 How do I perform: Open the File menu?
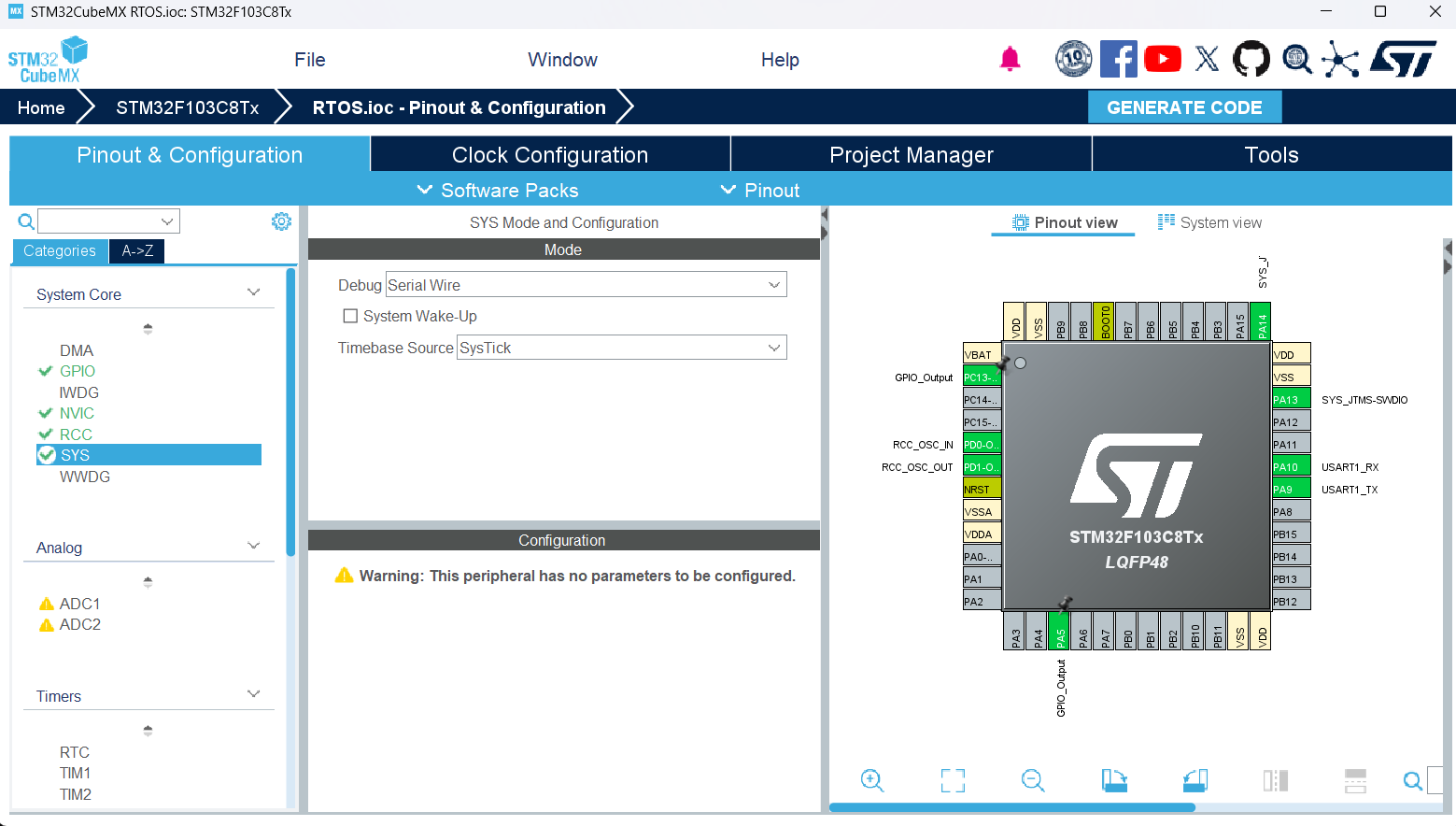tap(310, 60)
